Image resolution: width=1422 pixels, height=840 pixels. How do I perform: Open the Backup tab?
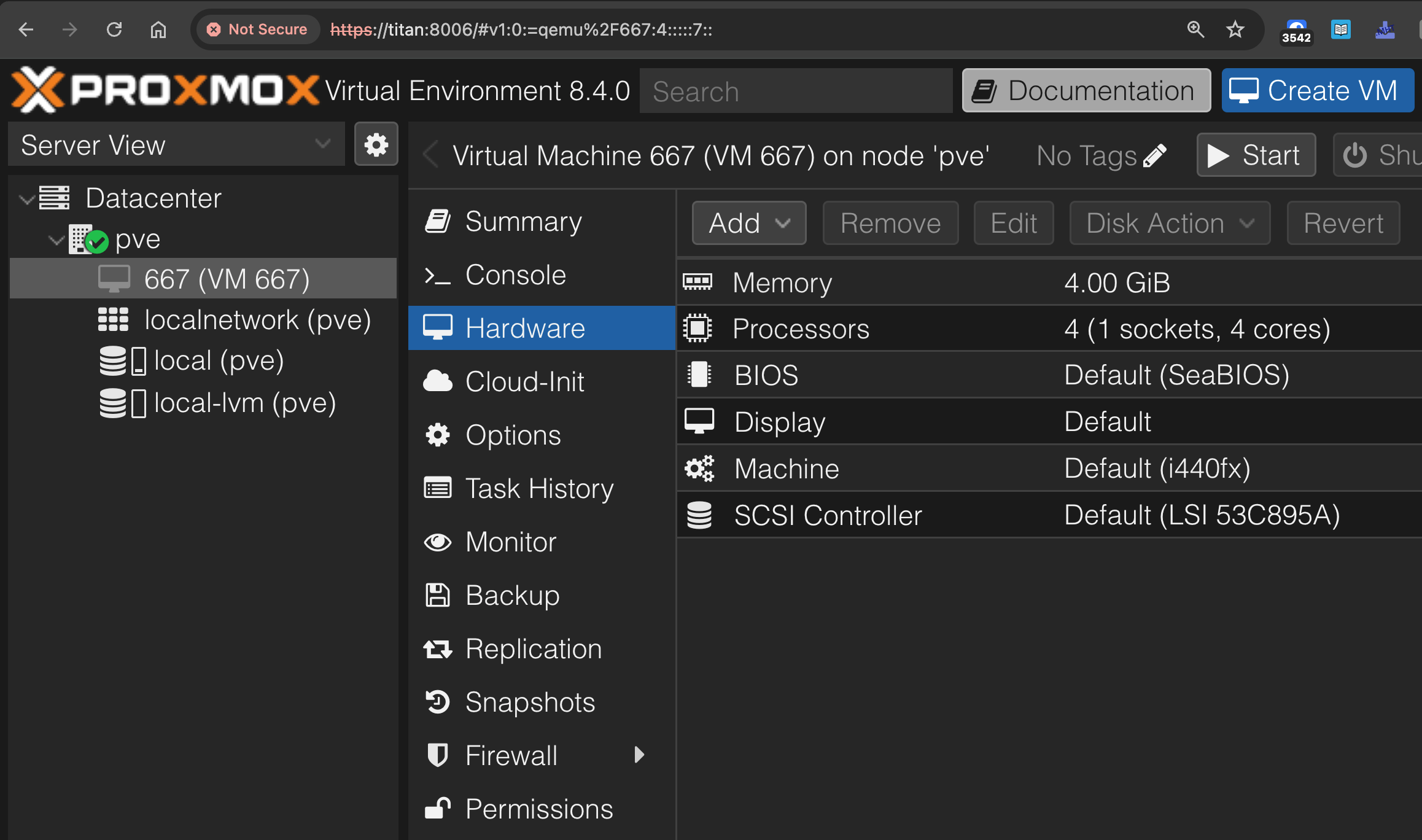[x=542, y=595]
